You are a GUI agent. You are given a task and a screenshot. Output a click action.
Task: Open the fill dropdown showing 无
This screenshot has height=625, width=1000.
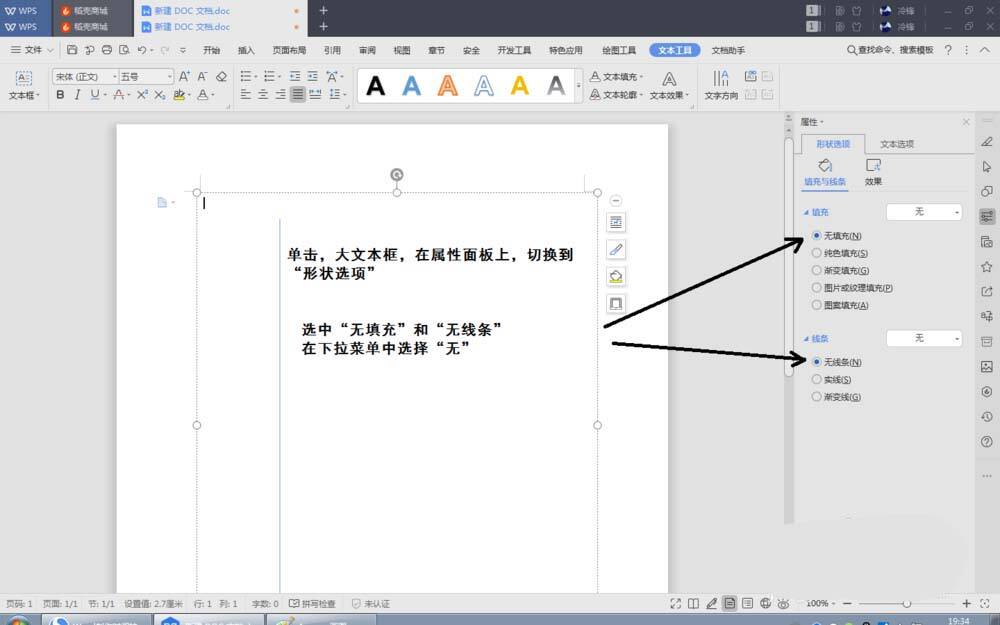tap(922, 211)
